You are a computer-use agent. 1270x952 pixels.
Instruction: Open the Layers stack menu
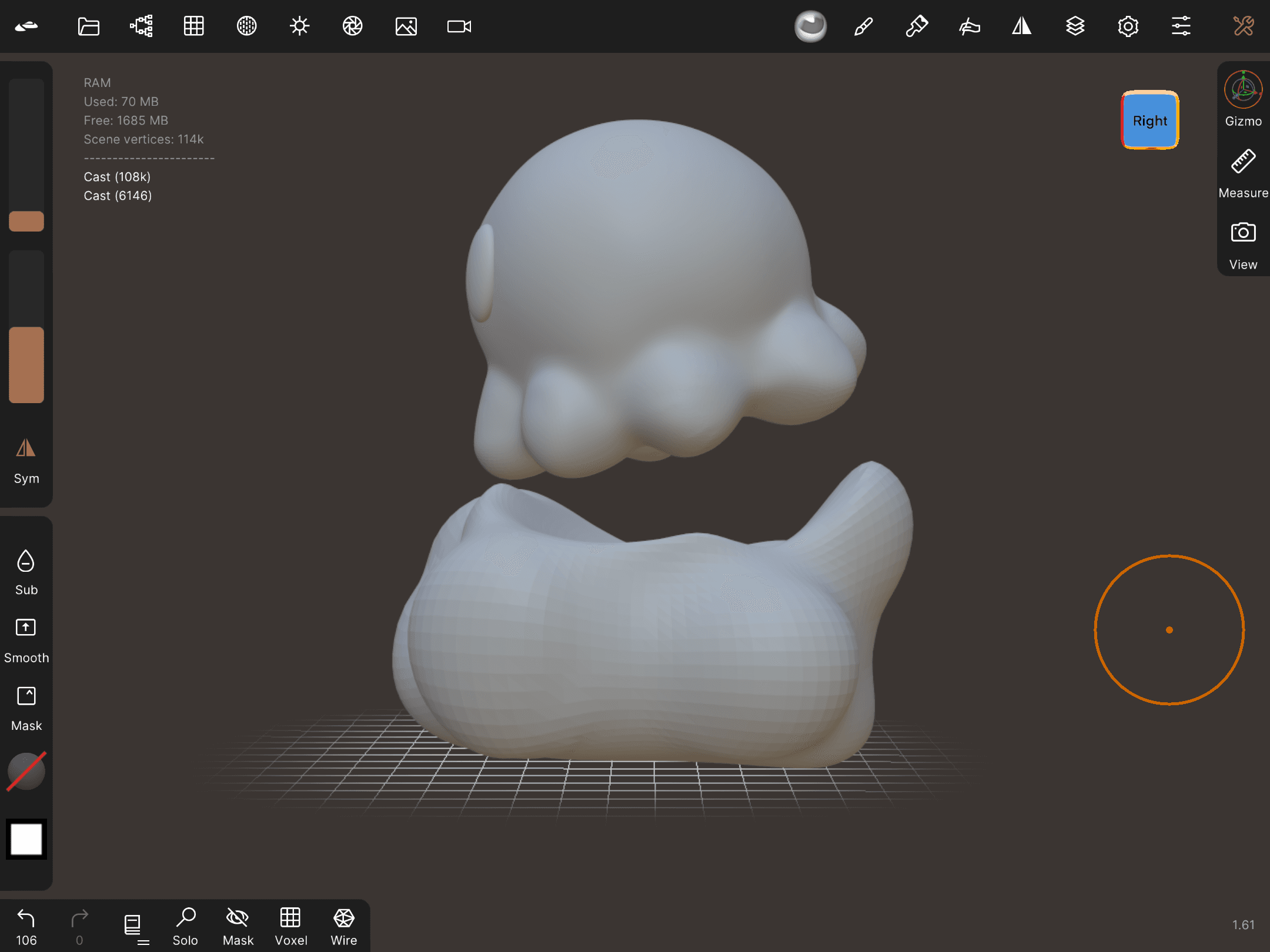coord(1075,26)
